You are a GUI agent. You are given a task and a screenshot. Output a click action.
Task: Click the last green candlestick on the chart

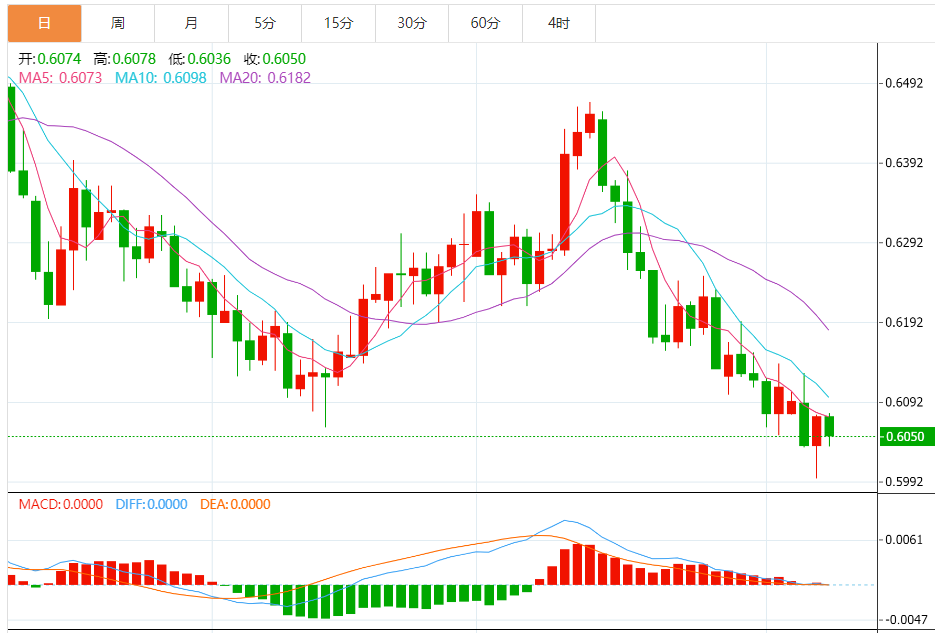[829, 426]
